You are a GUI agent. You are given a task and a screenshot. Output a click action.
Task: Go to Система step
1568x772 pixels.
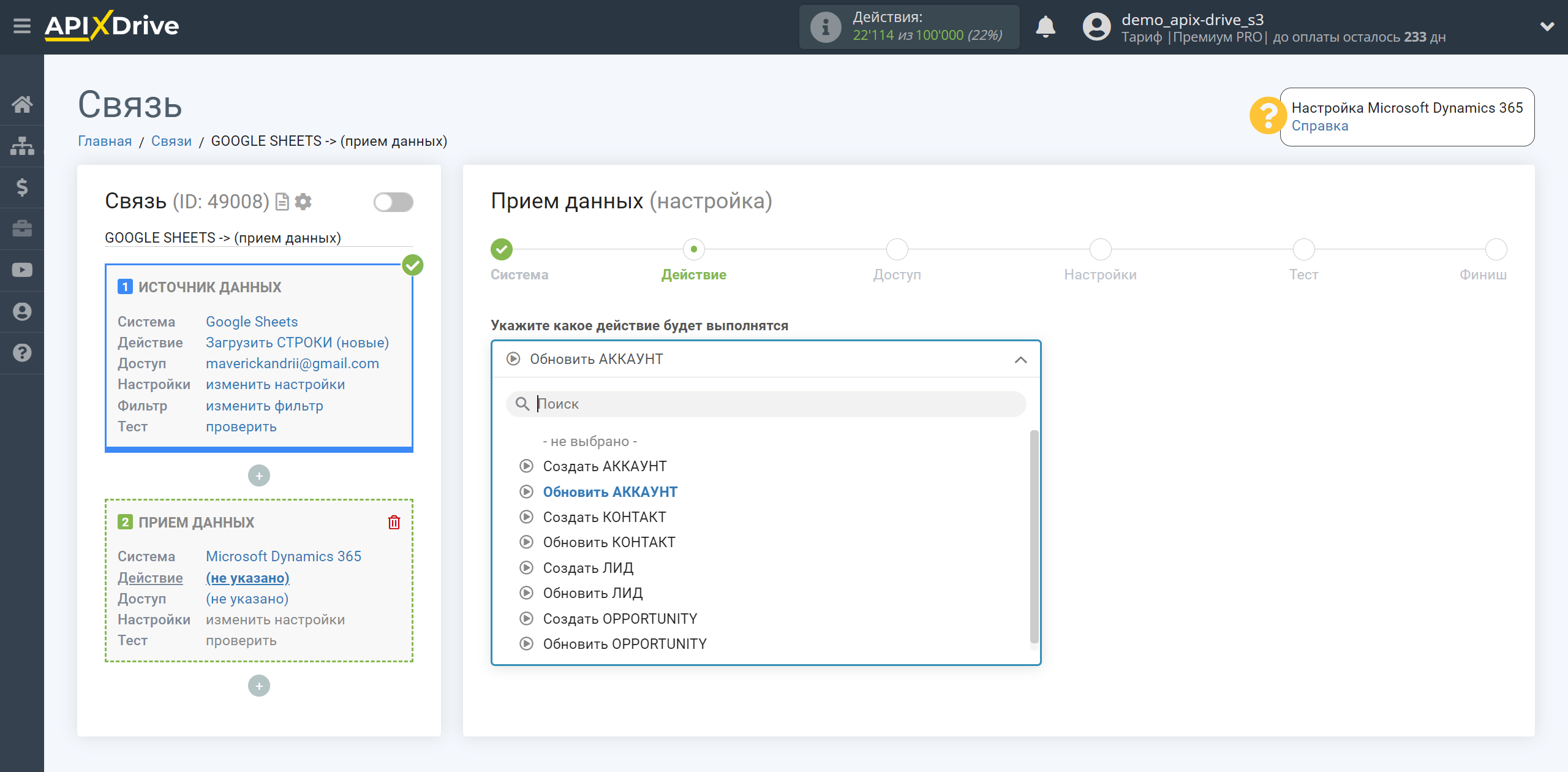coord(502,249)
